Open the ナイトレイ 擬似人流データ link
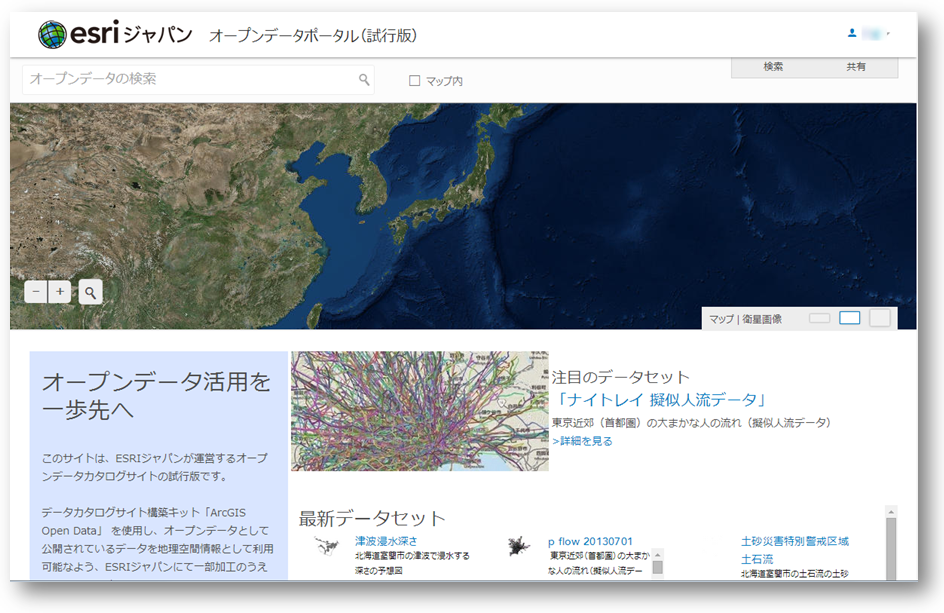The image size is (944, 613). click(x=660, y=400)
